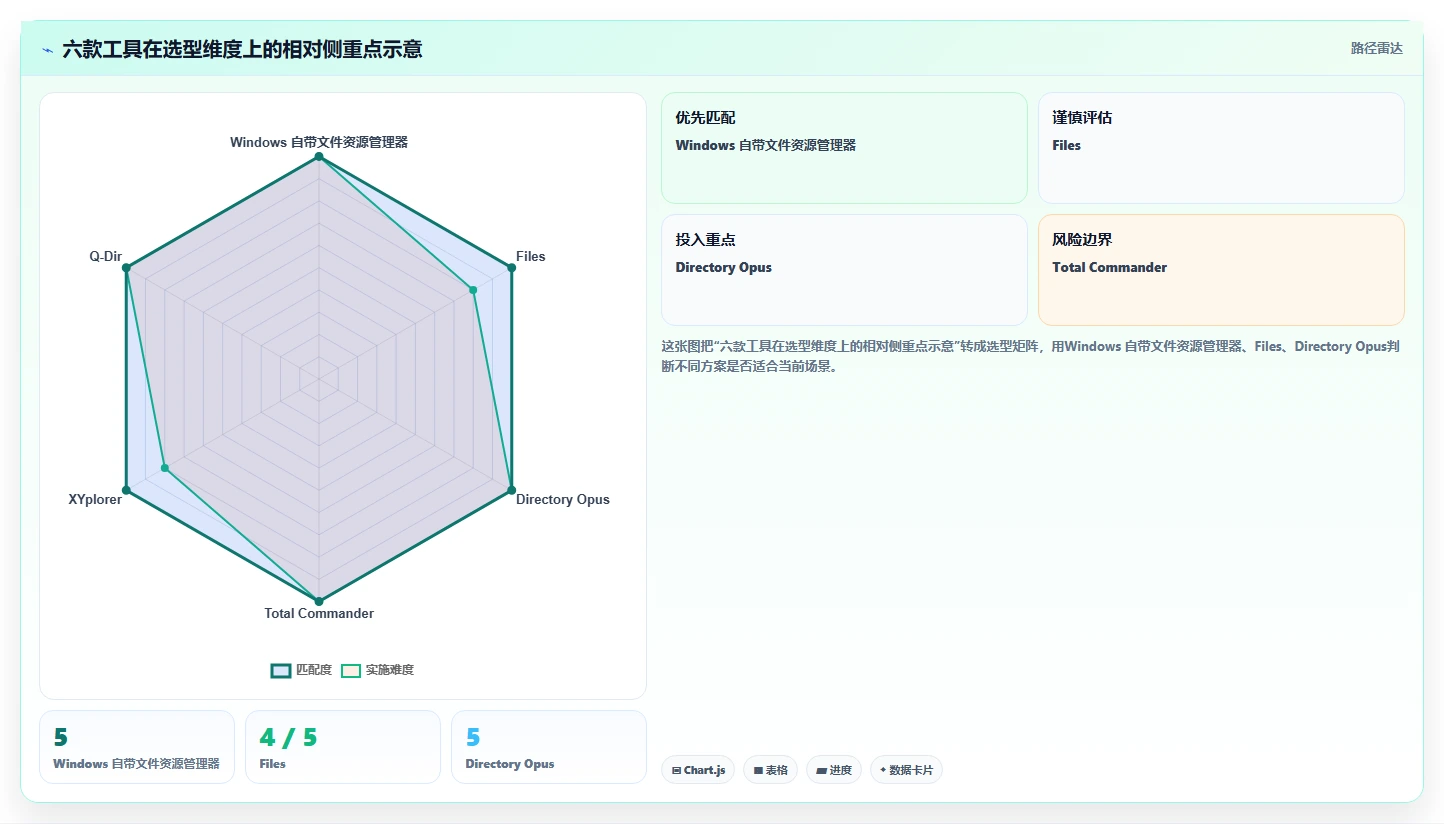Click the 实施难度 legend color box

[351, 670]
